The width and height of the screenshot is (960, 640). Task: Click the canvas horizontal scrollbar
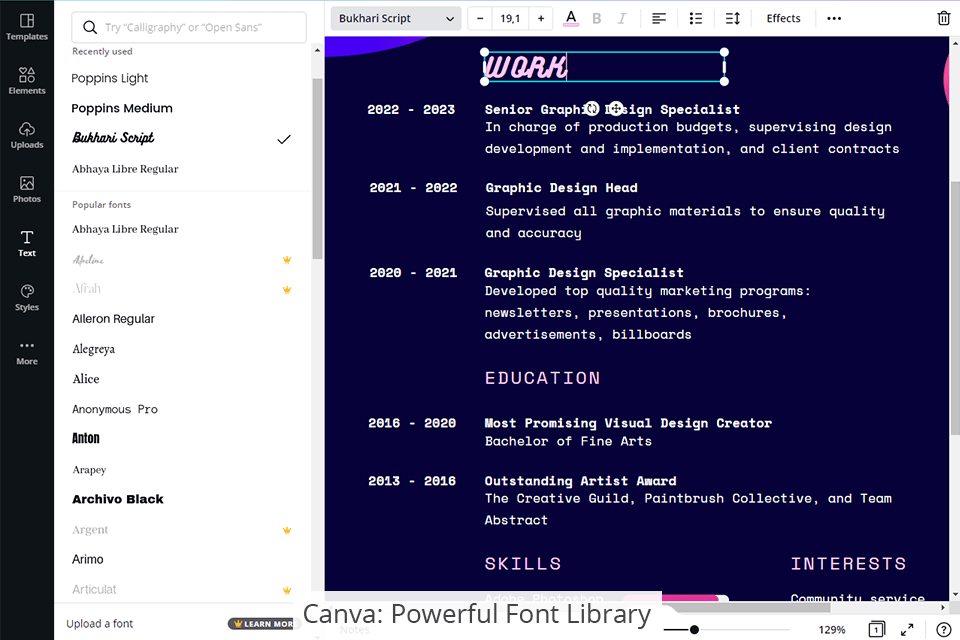pos(747,608)
